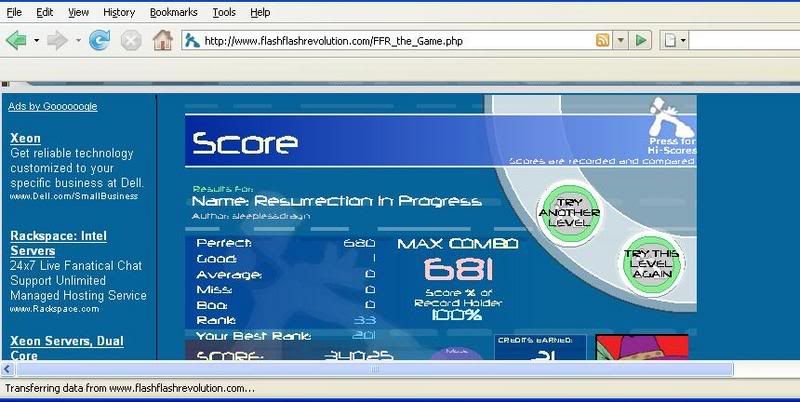Click www.Dell.com/SmallBusiness ad URL
This screenshot has height=402, width=800.
73,196
